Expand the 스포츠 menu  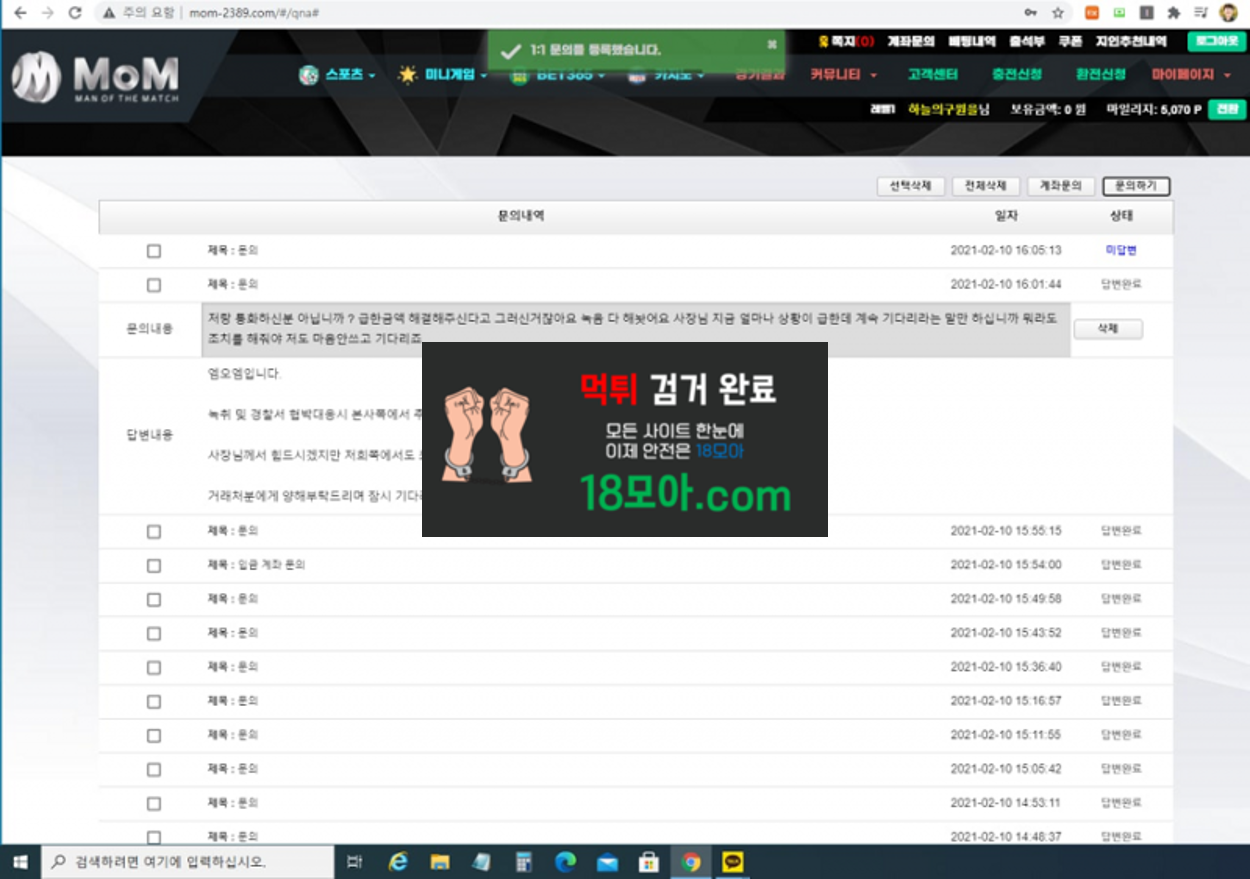[x=337, y=75]
